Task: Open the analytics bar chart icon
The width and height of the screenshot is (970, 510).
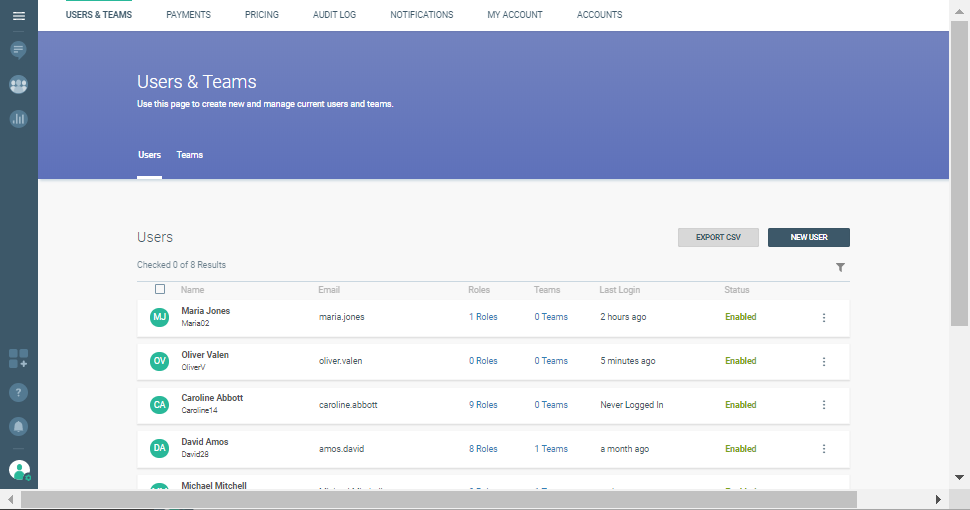Action: click(x=18, y=119)
